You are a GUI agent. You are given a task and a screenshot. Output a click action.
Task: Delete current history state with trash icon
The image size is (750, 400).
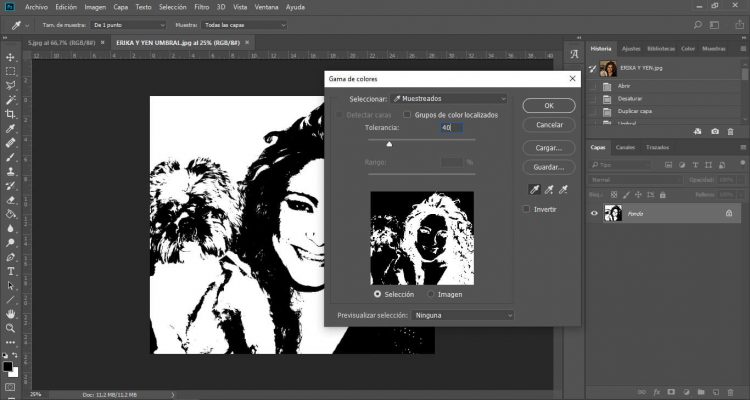(730, 132)
